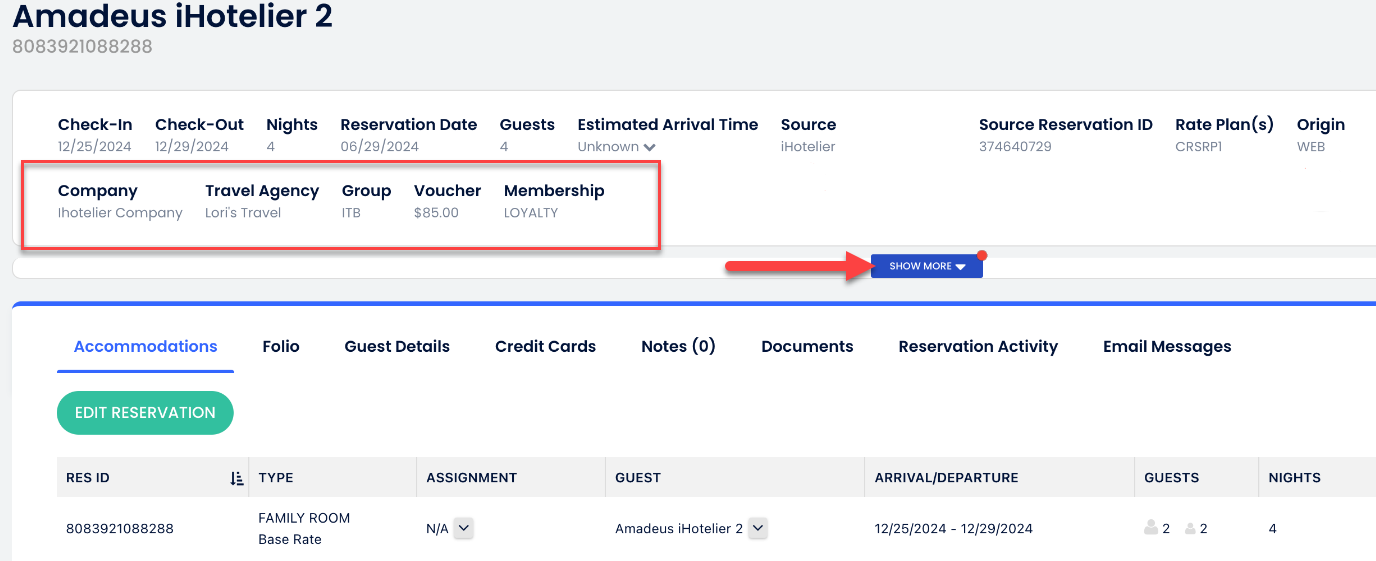1376x561 pixels.
Task: Click the adult guests icon in row
Action: coord(1151,528)
